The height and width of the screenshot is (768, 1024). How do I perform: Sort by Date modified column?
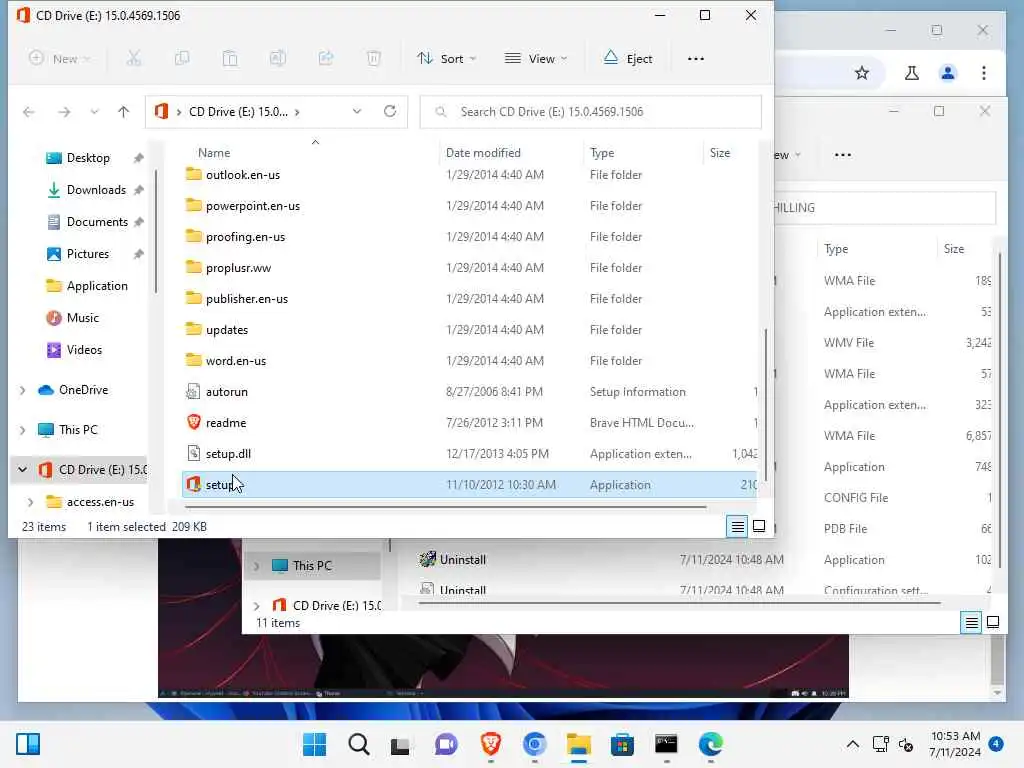tap(483, 153)
